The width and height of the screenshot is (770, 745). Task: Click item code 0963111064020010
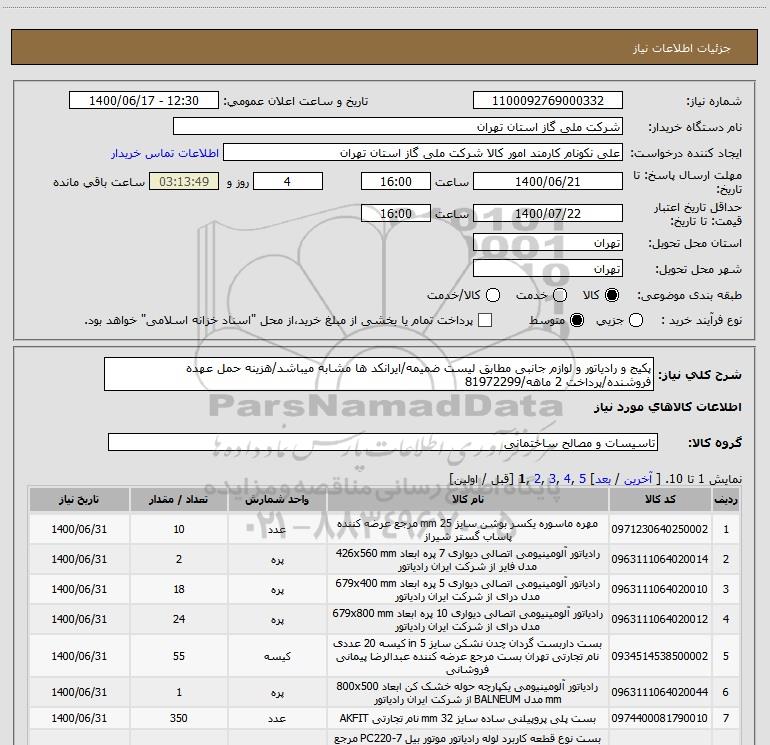(660, 589)
